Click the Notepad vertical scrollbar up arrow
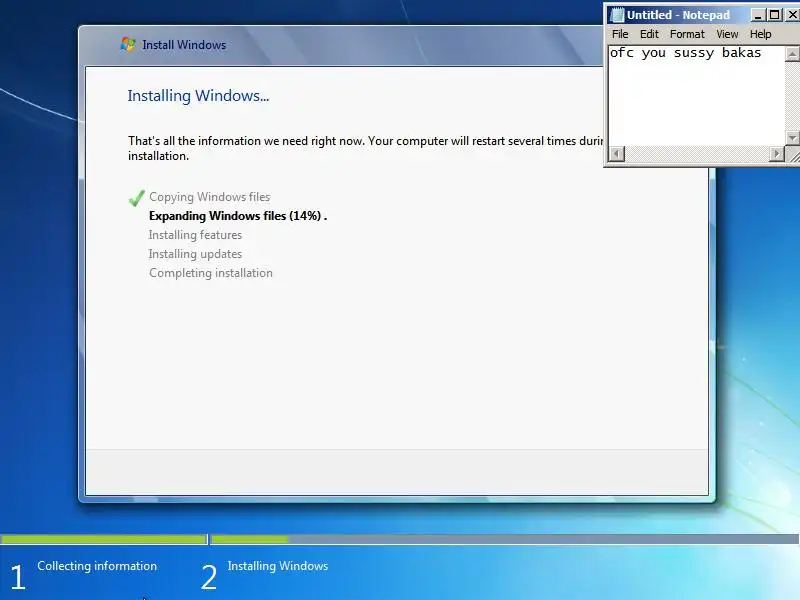Viewport: 800px width, 600px height. (792, 54)
